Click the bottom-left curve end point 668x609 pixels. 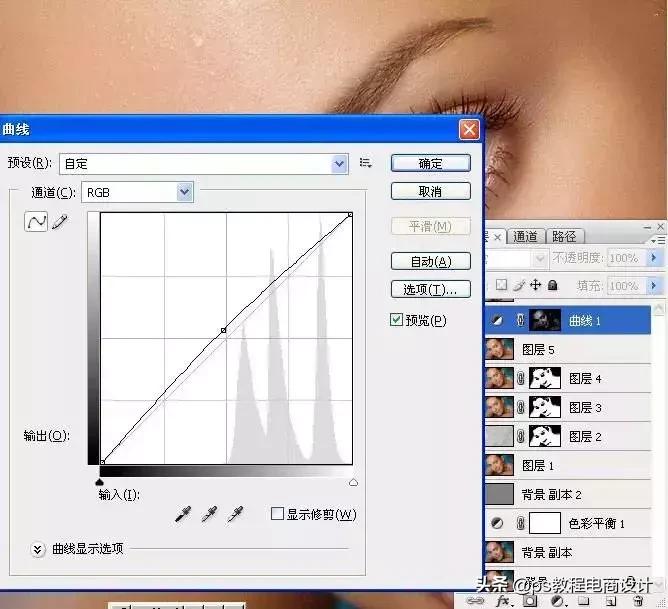(103, 462)
